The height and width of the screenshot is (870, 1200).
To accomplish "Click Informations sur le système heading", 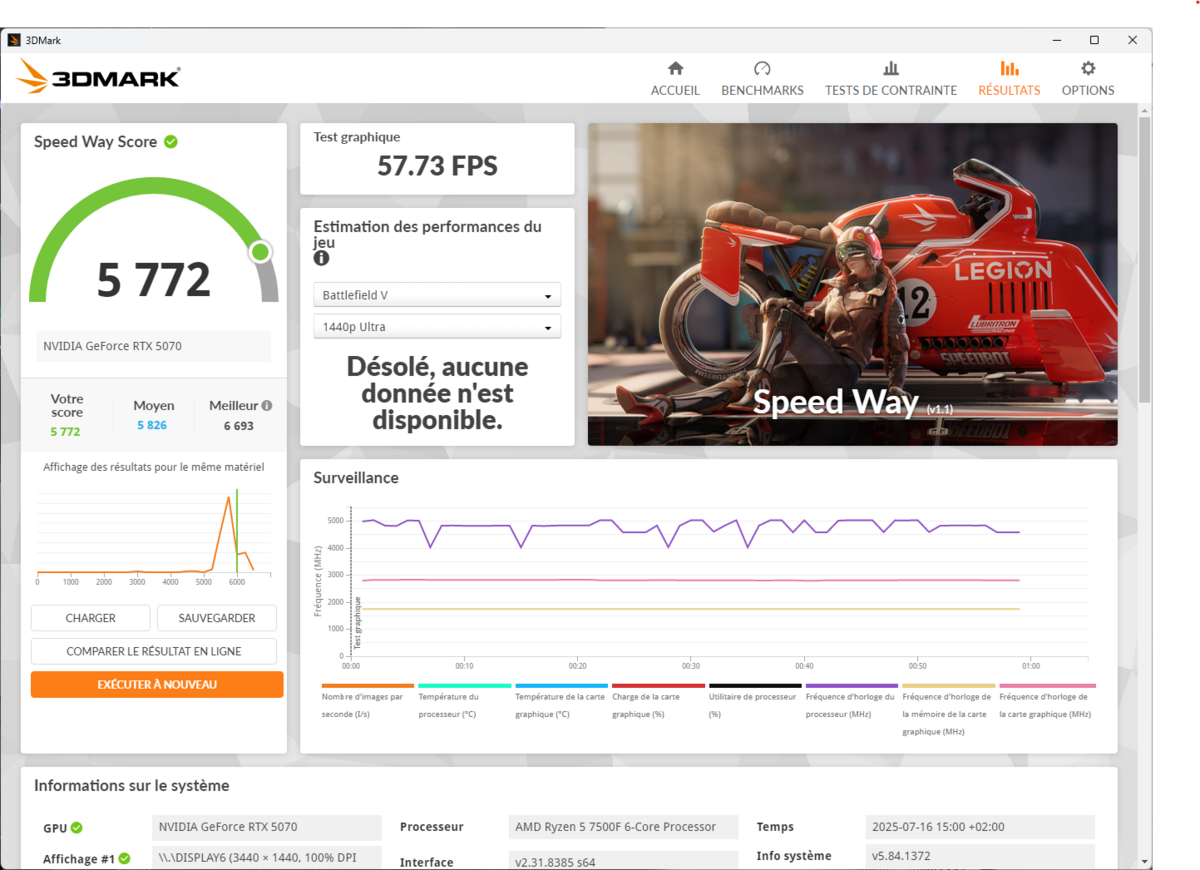I will 131,786.
